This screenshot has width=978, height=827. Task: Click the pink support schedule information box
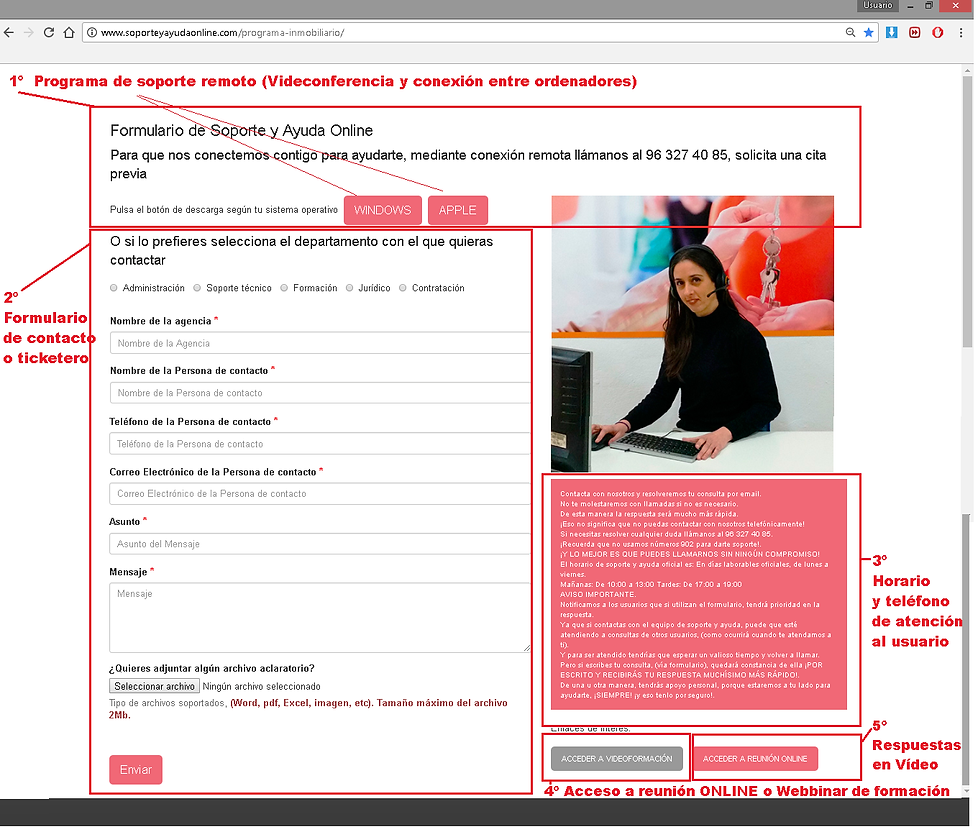coord(699,594)
